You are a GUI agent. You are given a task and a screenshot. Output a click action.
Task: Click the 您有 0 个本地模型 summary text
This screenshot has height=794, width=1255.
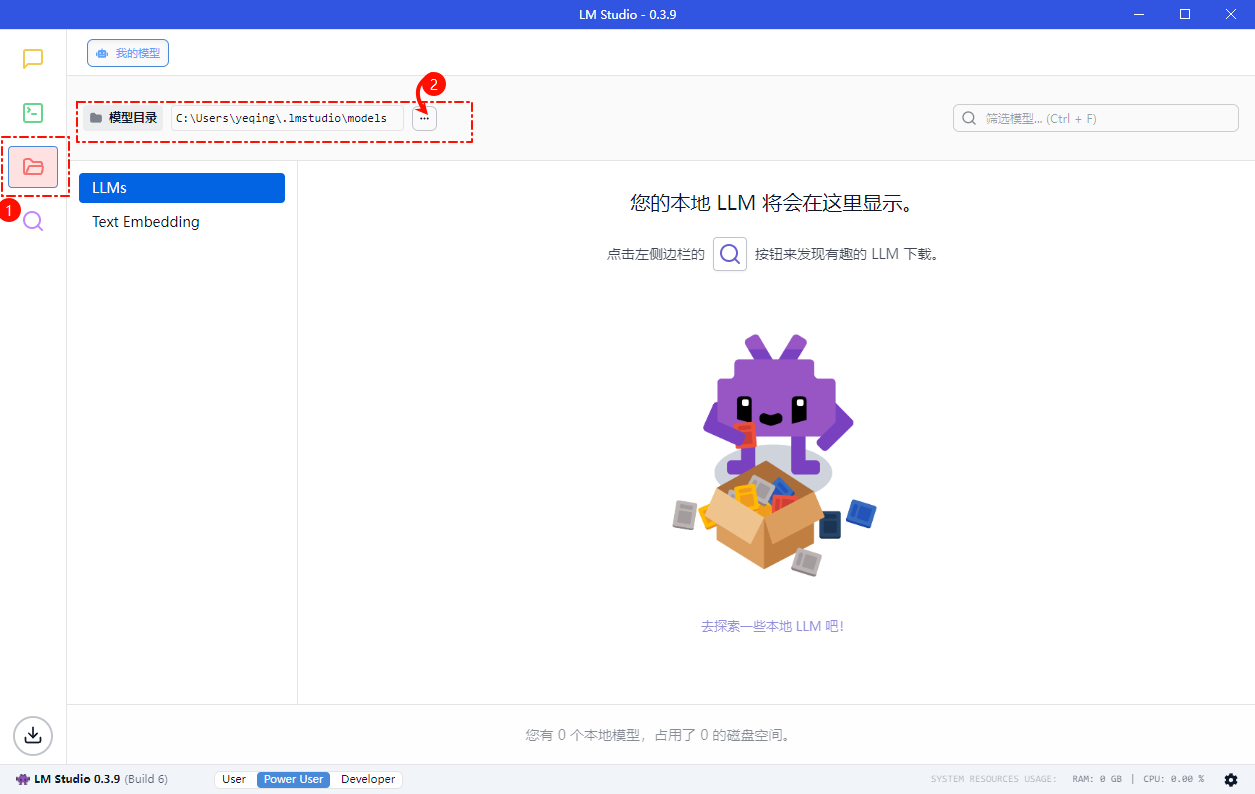coord(660,735)
